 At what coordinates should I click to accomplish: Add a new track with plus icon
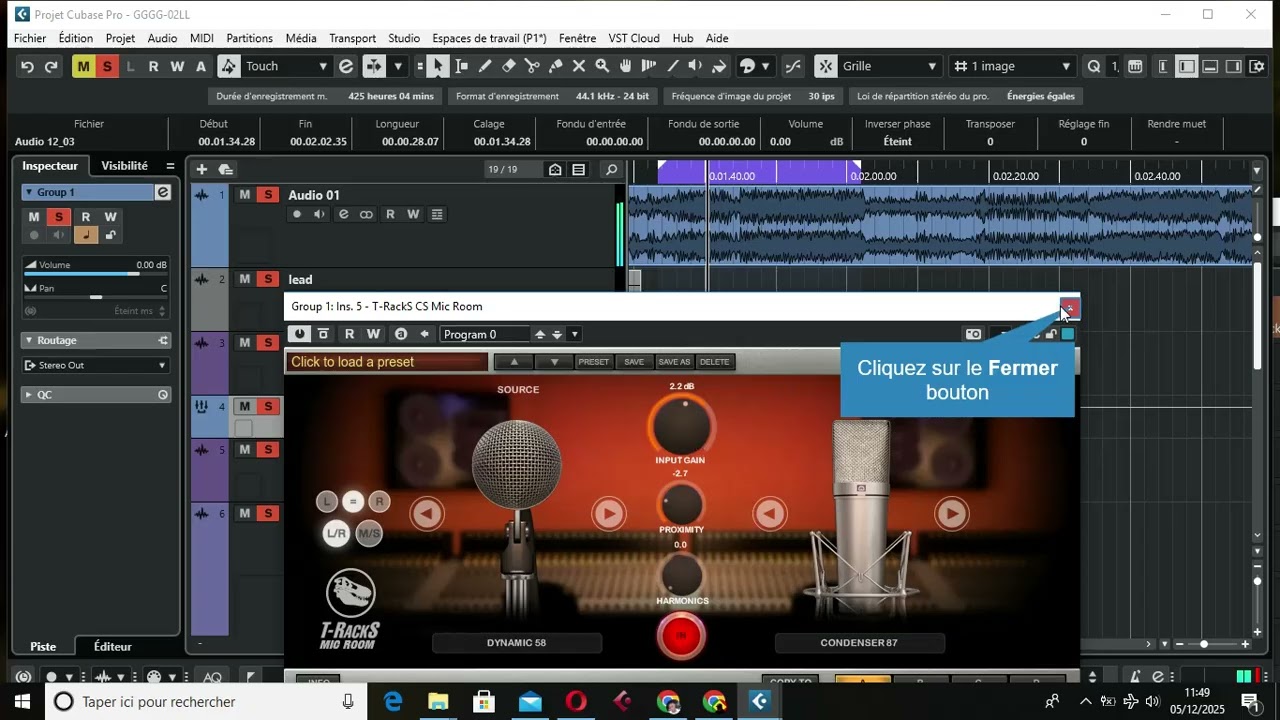[202, 169]
